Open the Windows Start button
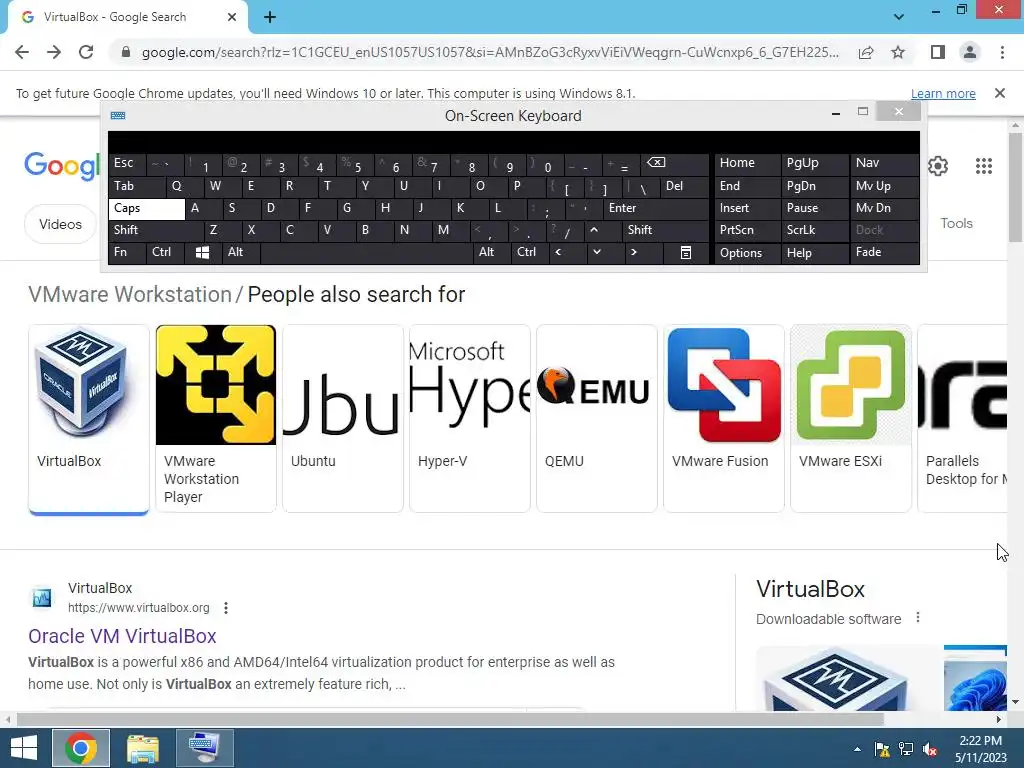Image resolution: width=1024 pixels, height=768 pixels. coord(24,748)
